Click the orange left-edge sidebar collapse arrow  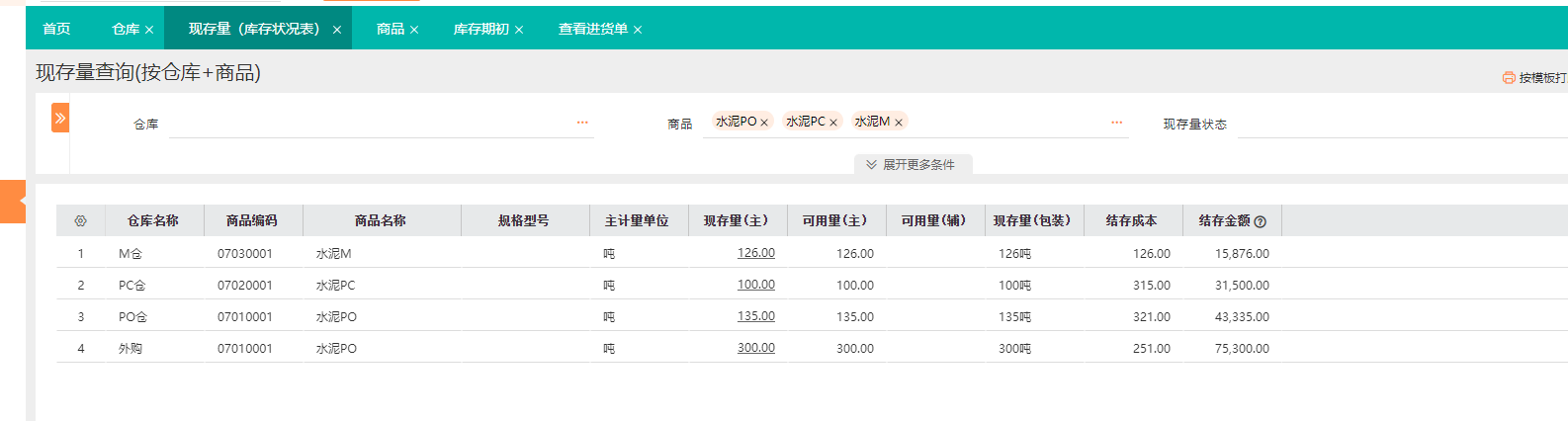click(x=14, y=201)
